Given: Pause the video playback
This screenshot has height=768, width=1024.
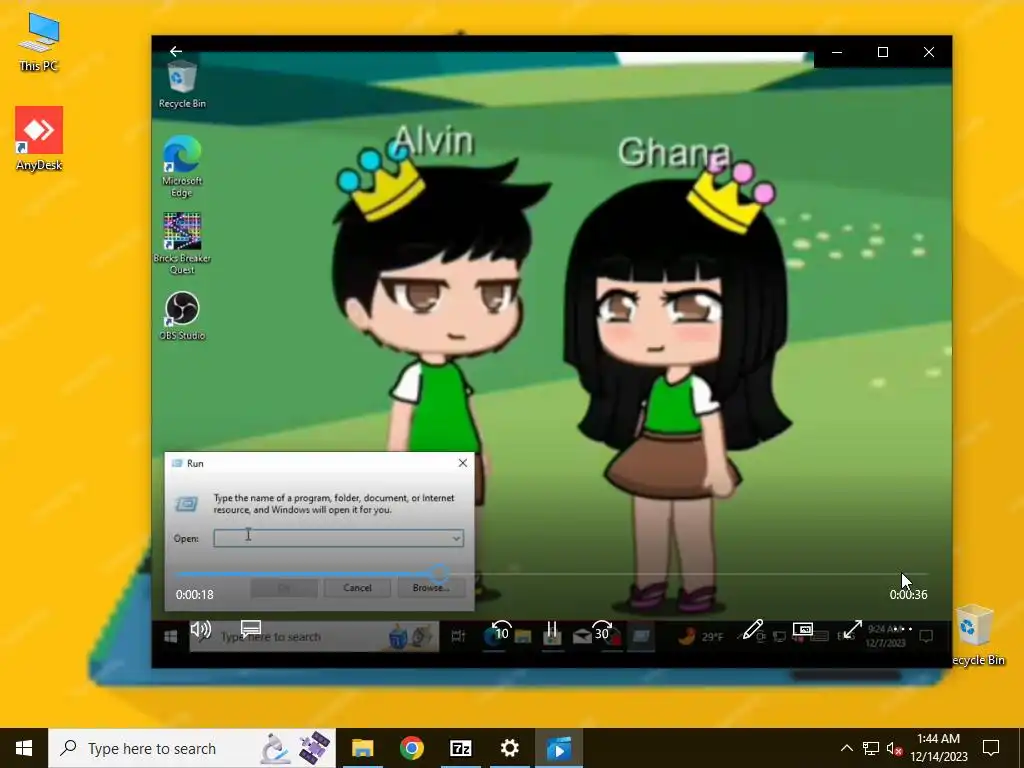Looking at the screenshot, I should click(x=552, y=630).
